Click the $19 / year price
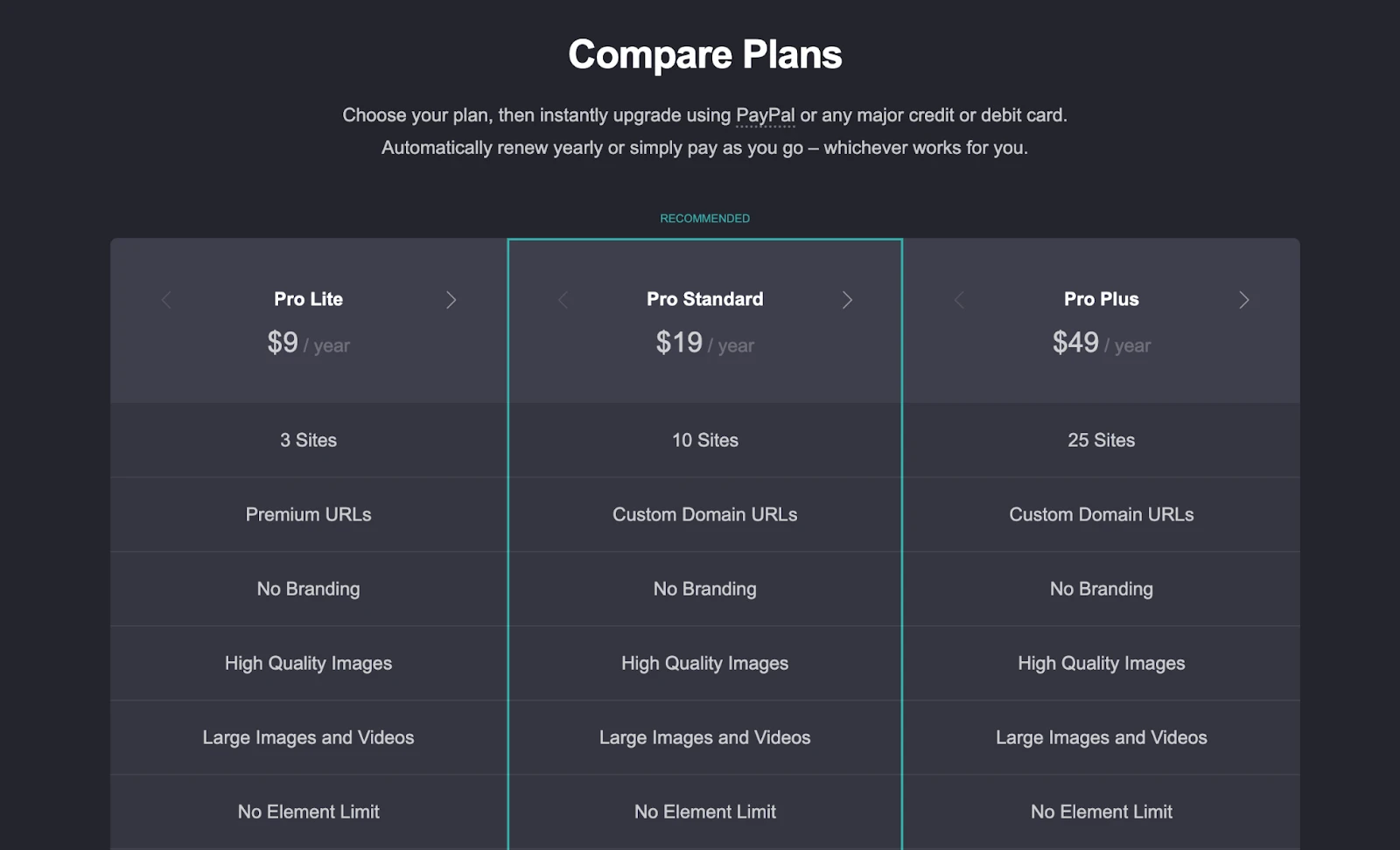 coord(704,343)
